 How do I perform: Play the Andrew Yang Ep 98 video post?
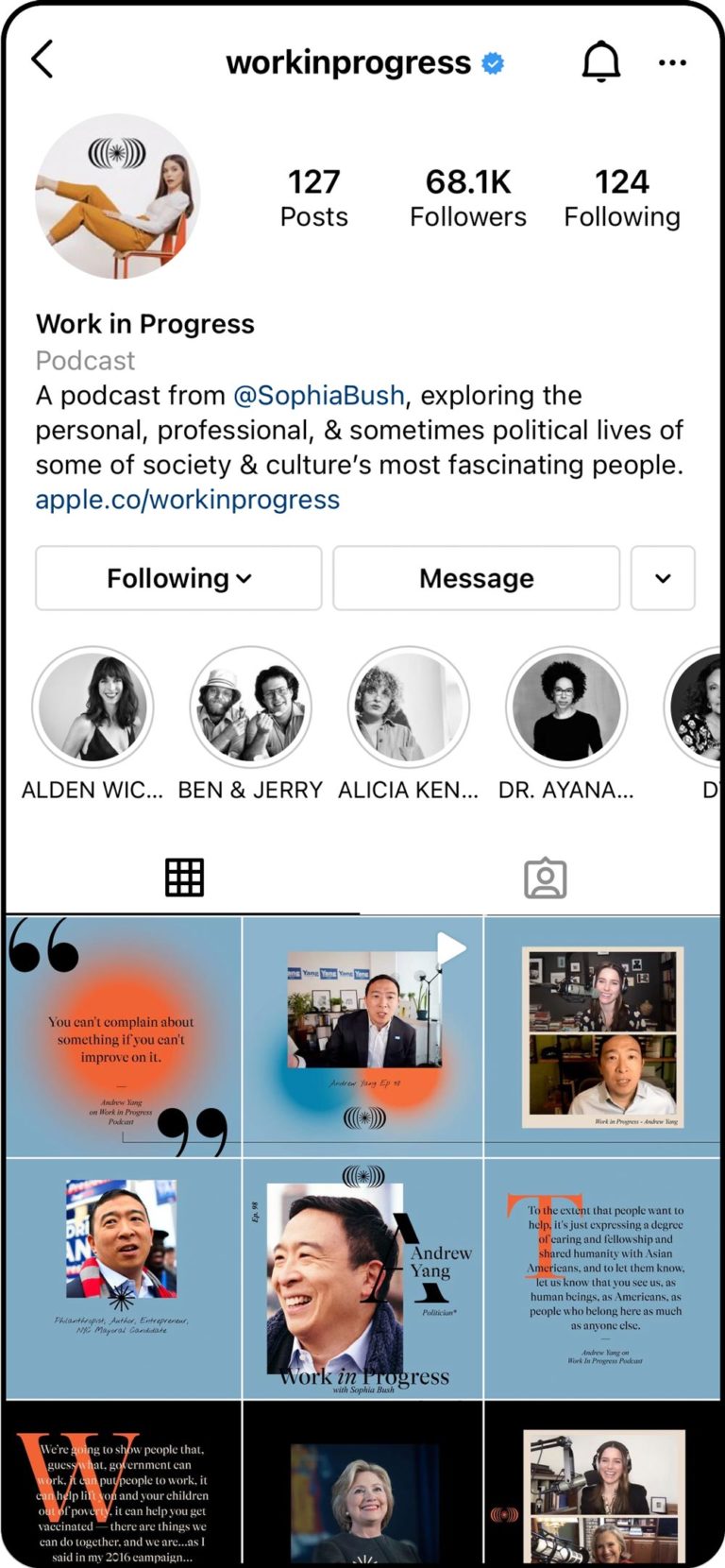(x=363, y=1036)
